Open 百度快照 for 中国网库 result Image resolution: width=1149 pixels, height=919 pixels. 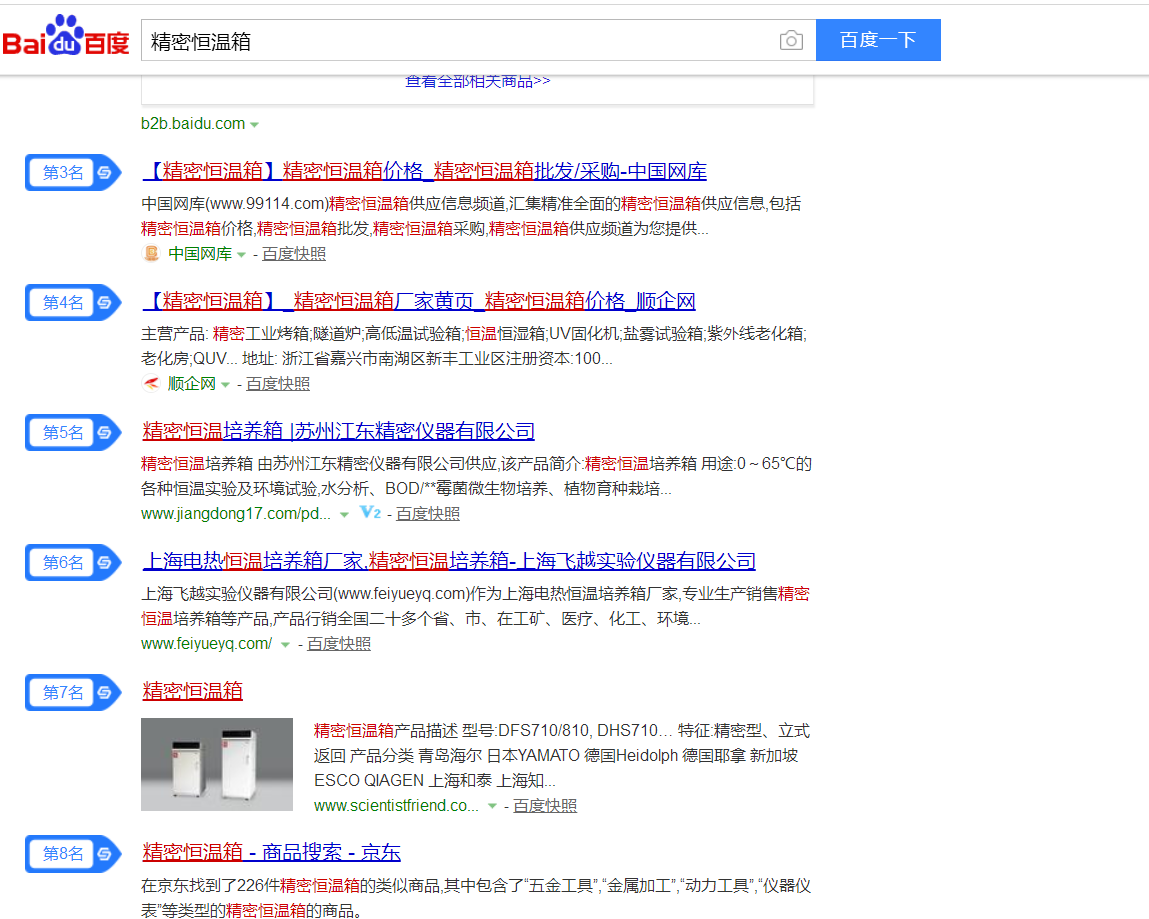[x=294, y=254]
